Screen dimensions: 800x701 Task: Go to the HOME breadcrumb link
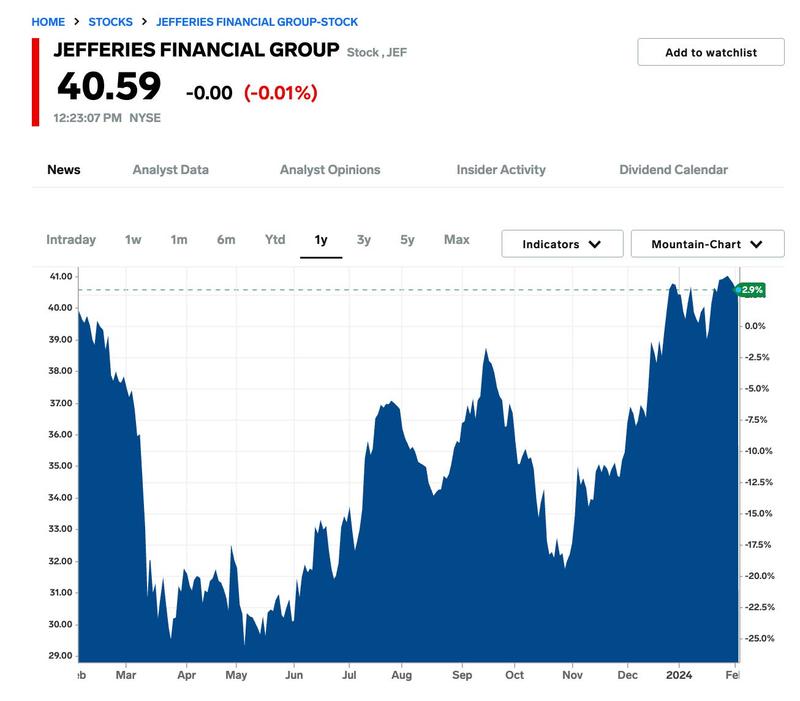(48, 22)
